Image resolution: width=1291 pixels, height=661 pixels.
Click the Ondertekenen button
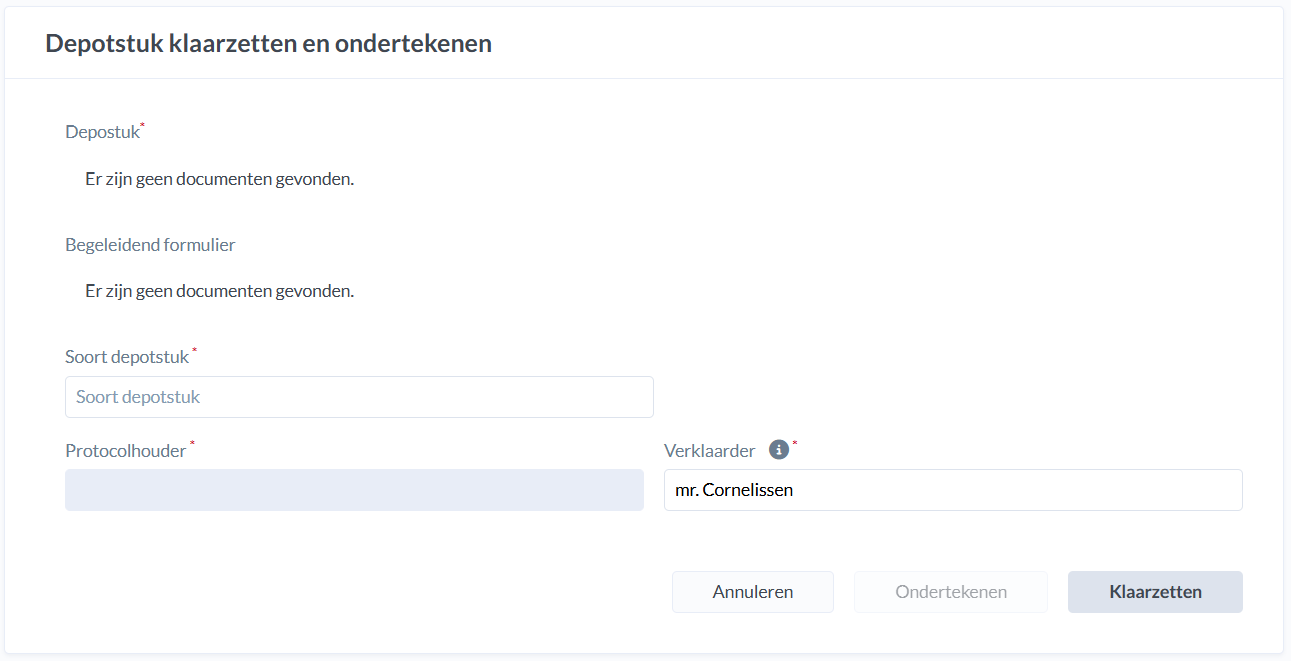click(950, 592)
